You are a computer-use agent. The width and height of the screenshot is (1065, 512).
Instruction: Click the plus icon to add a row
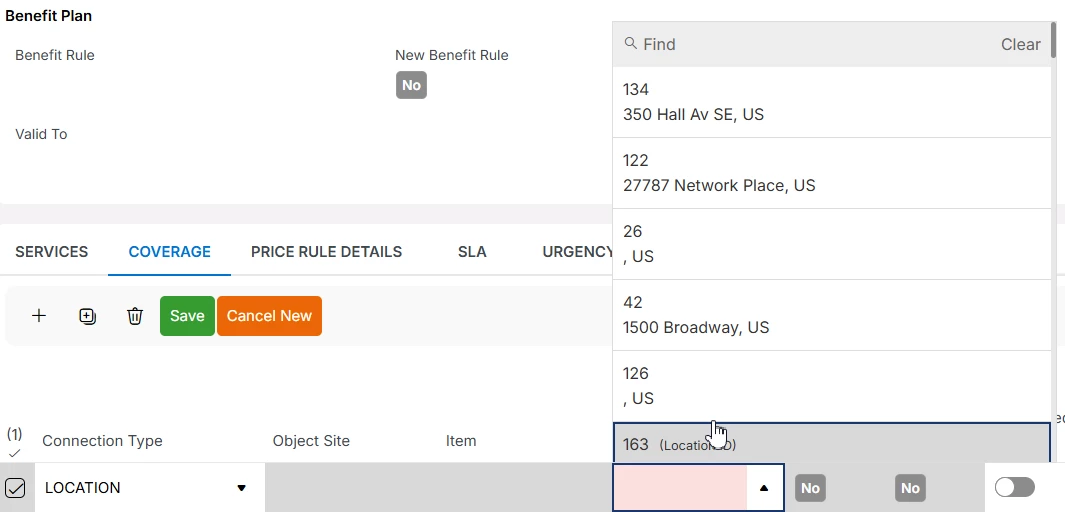[39, 316]
